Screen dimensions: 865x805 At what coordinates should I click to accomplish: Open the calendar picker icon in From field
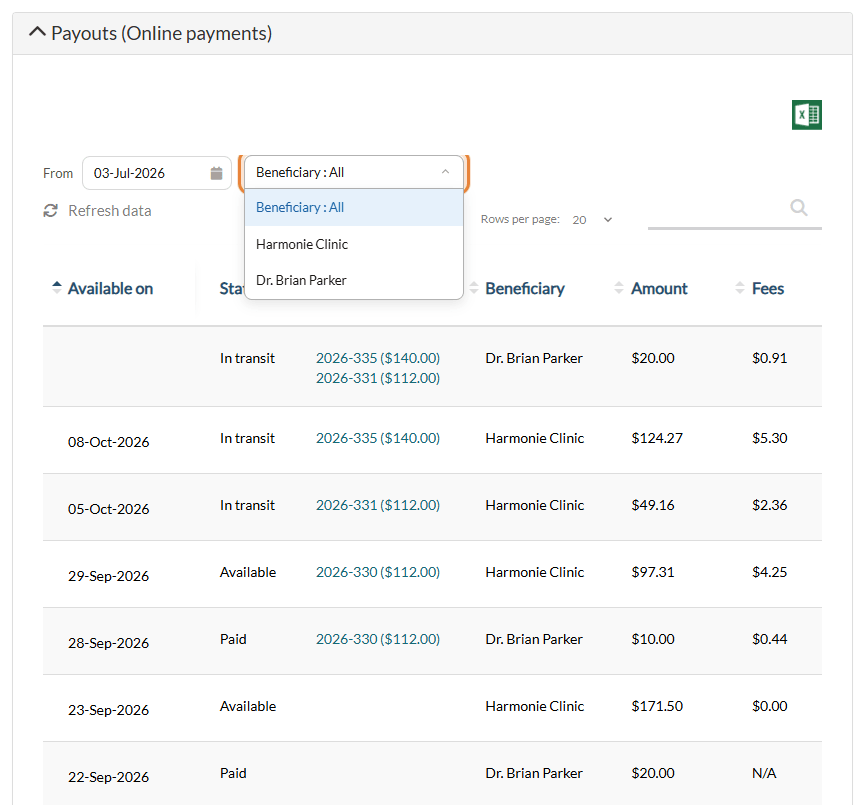tap(216, 173)
